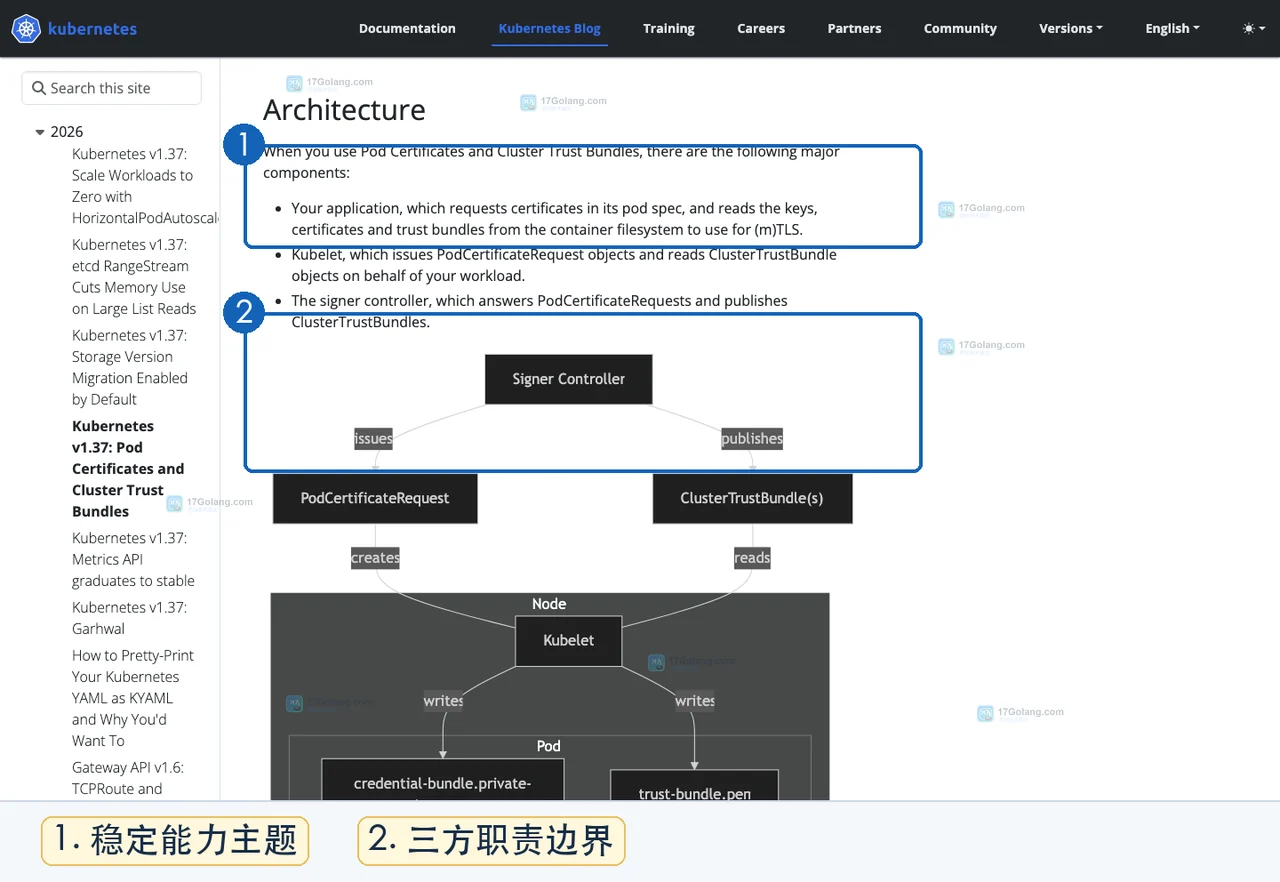Open Partners in the top navigation

click(854, 28)
